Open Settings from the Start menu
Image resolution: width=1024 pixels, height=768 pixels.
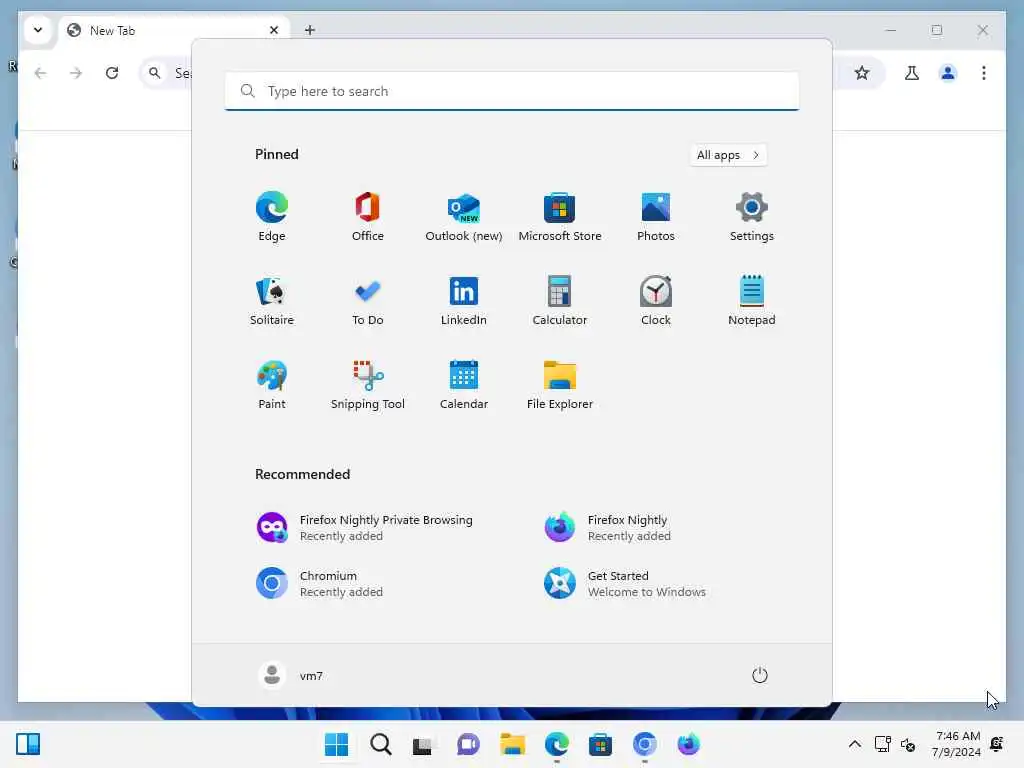(x=752, y=217)
